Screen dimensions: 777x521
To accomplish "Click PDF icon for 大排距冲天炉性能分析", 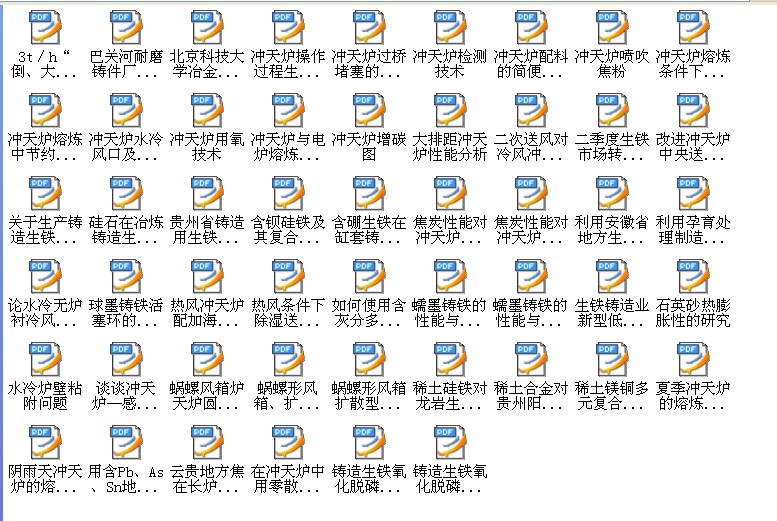I will [x=450, y=110].
